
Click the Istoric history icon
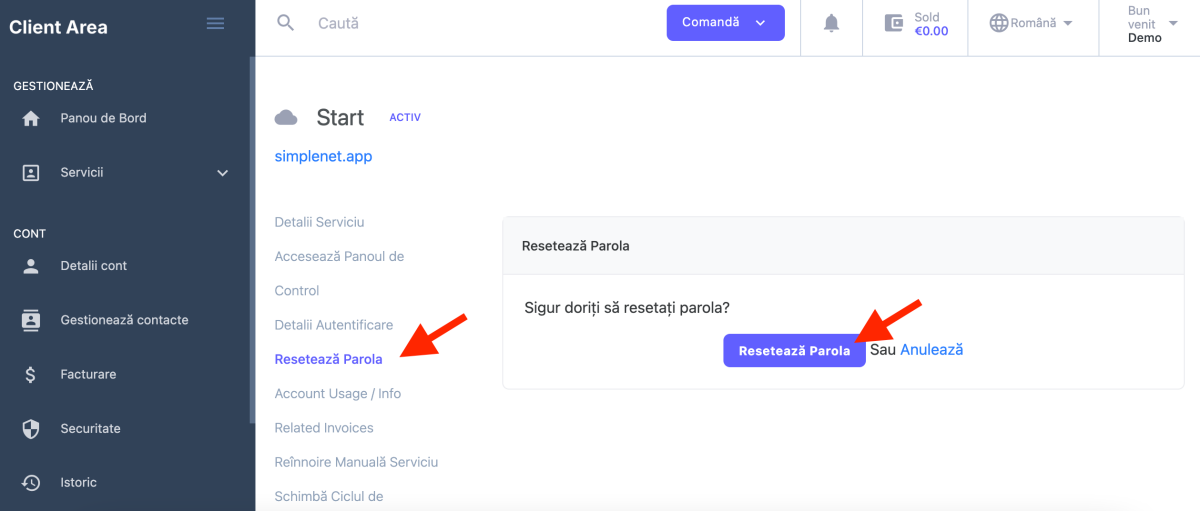[x=31, y=483]
